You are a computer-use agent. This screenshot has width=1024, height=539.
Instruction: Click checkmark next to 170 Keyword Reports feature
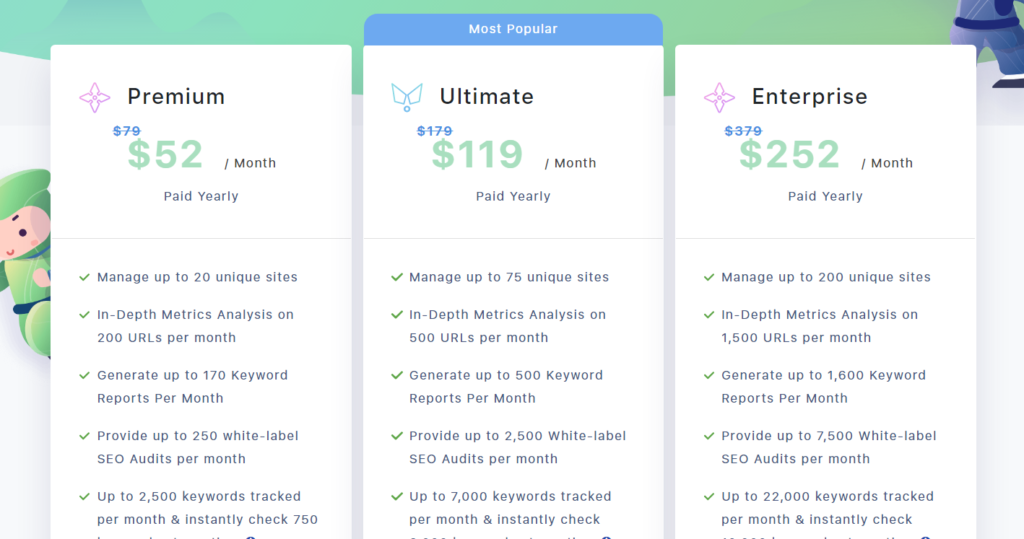(84, 375)
